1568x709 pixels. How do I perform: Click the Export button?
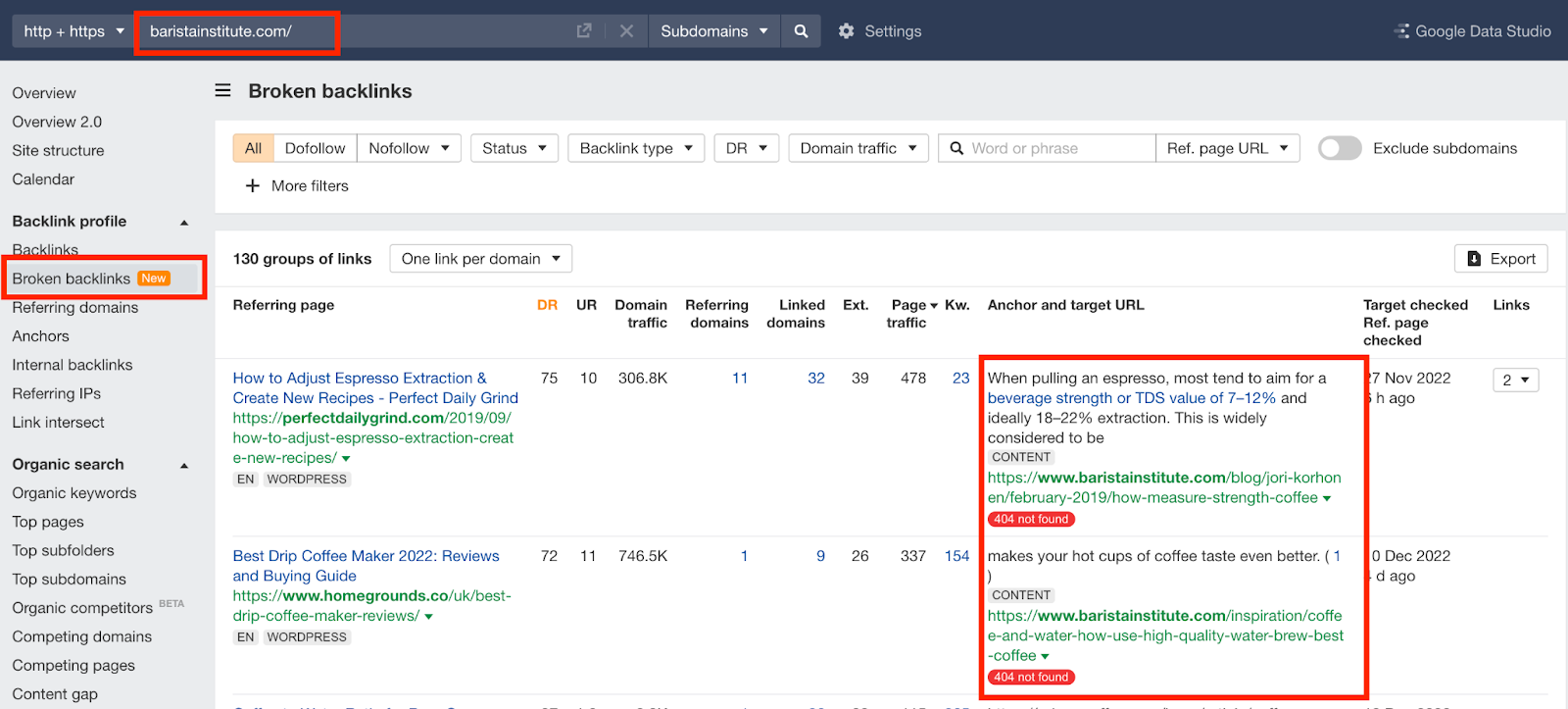click(1501, 259)
